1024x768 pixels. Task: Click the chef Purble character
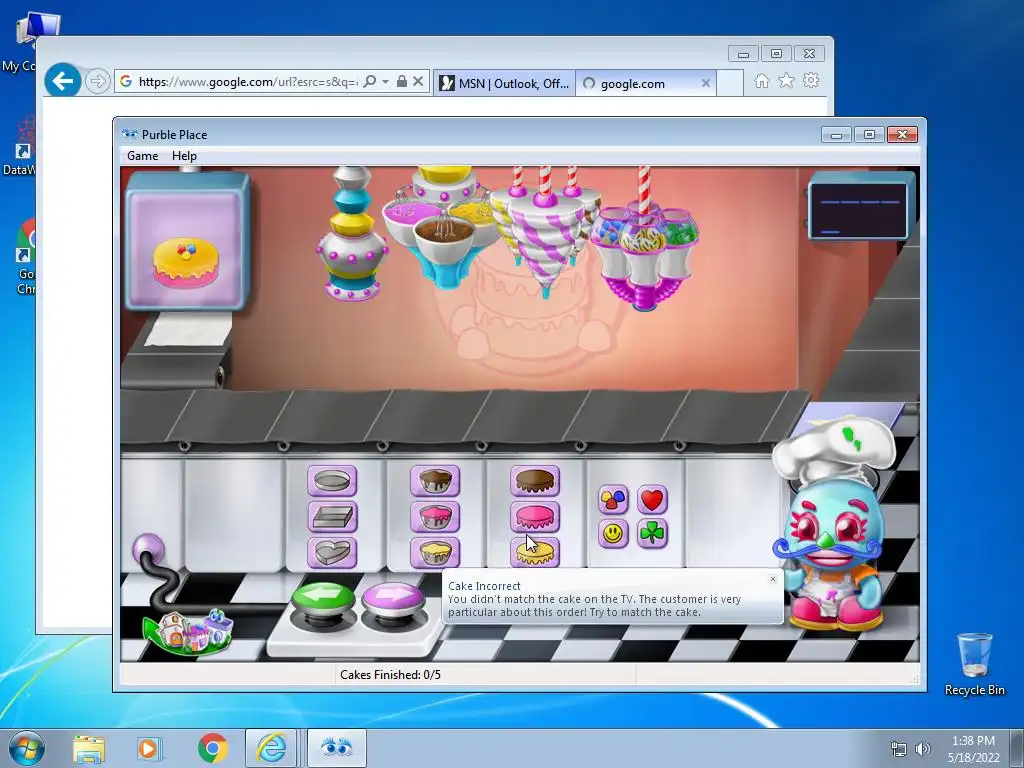coord(831,526)
